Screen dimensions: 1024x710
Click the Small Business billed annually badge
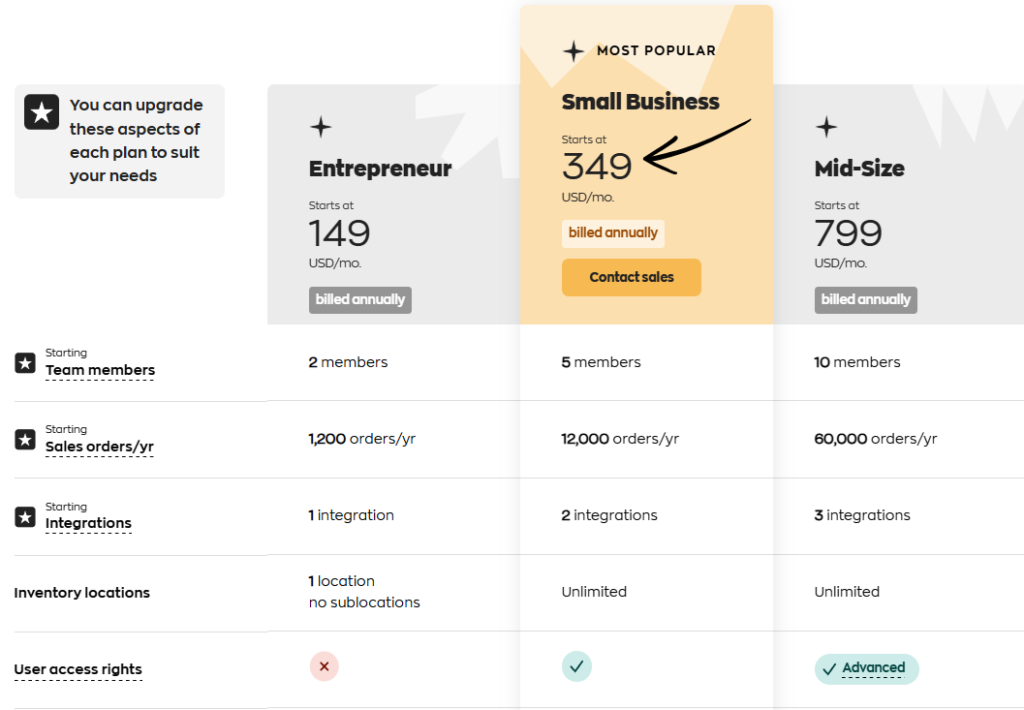pyautogui.click(x=613, y=233)
